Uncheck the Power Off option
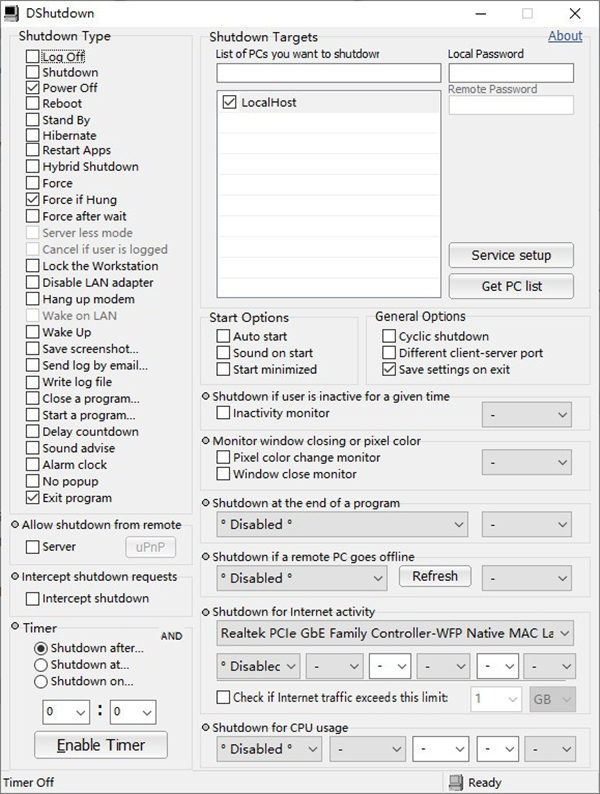 [x=33, y=88]
